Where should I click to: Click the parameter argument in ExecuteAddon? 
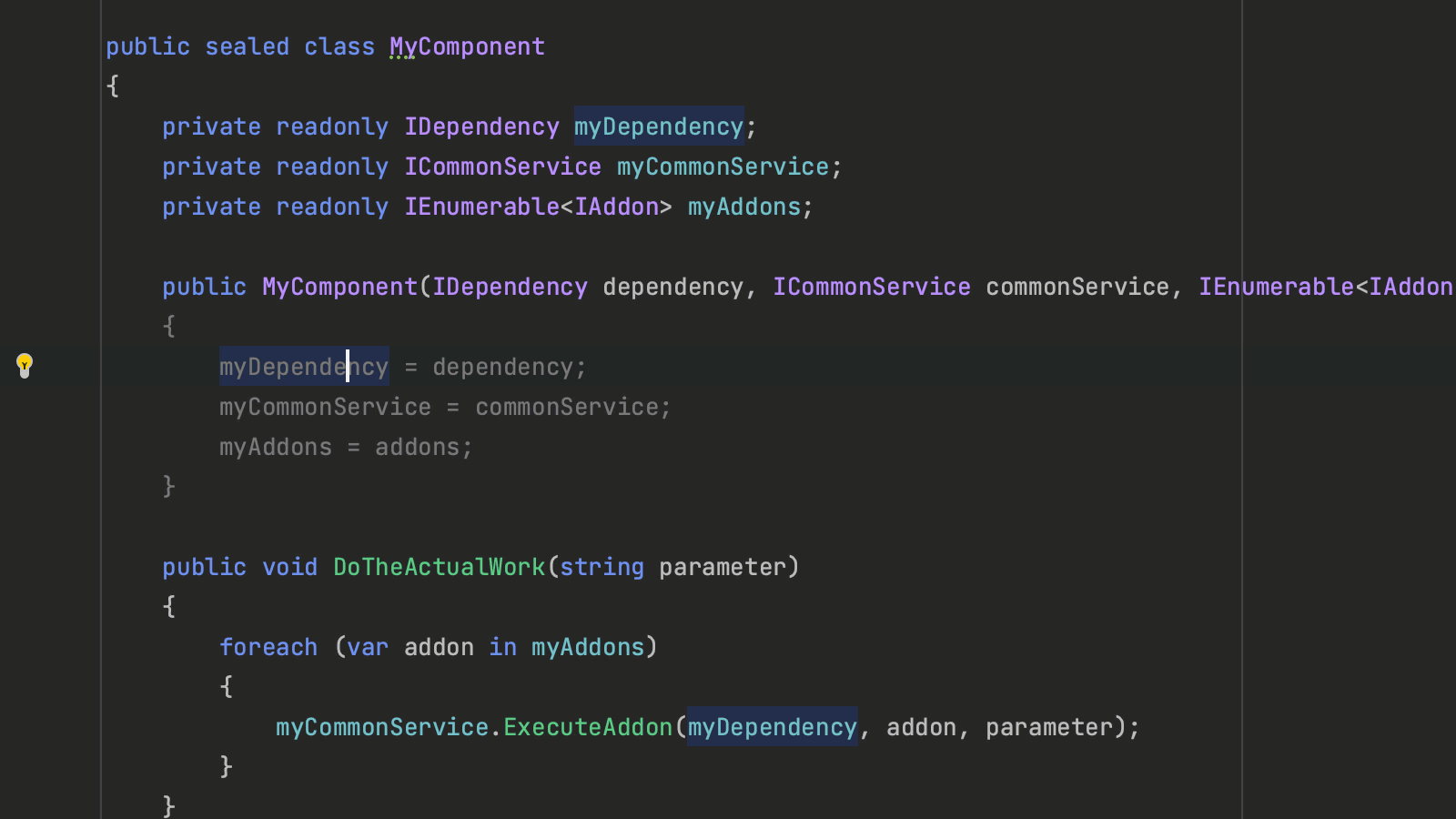coord(1048,726)
